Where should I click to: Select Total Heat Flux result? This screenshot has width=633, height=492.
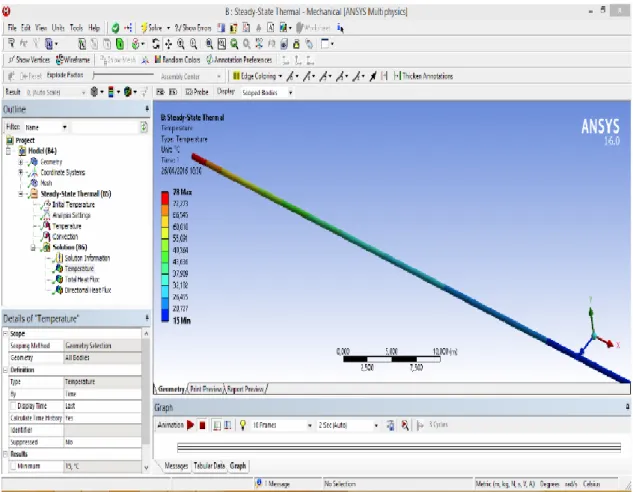(82, 279)
